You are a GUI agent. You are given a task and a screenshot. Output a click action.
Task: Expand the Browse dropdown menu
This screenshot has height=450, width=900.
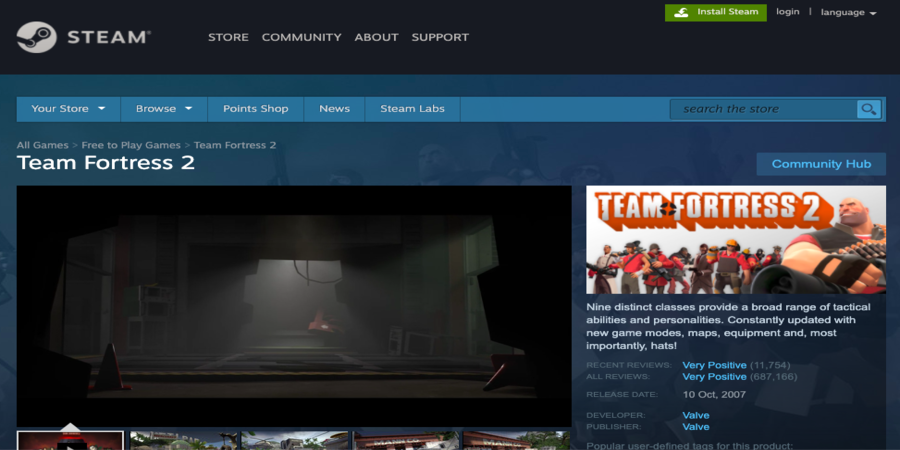164,109
